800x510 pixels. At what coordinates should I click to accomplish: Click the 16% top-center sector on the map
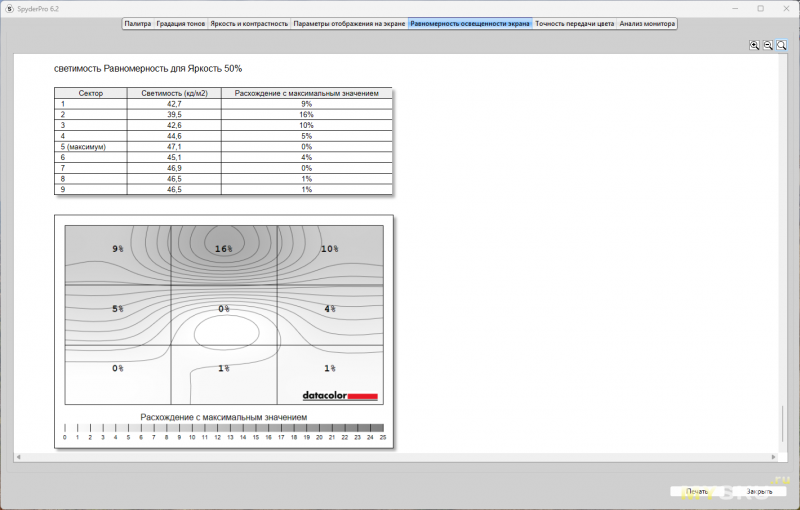223,248
